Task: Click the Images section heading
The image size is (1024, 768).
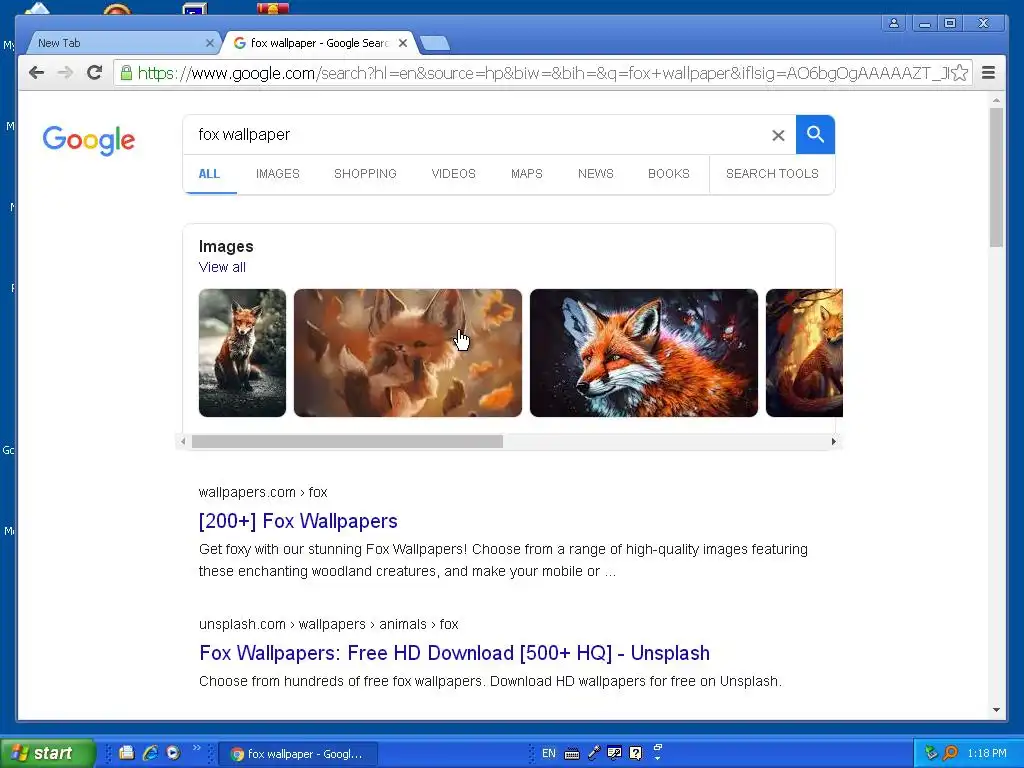Action: [226, 246]
